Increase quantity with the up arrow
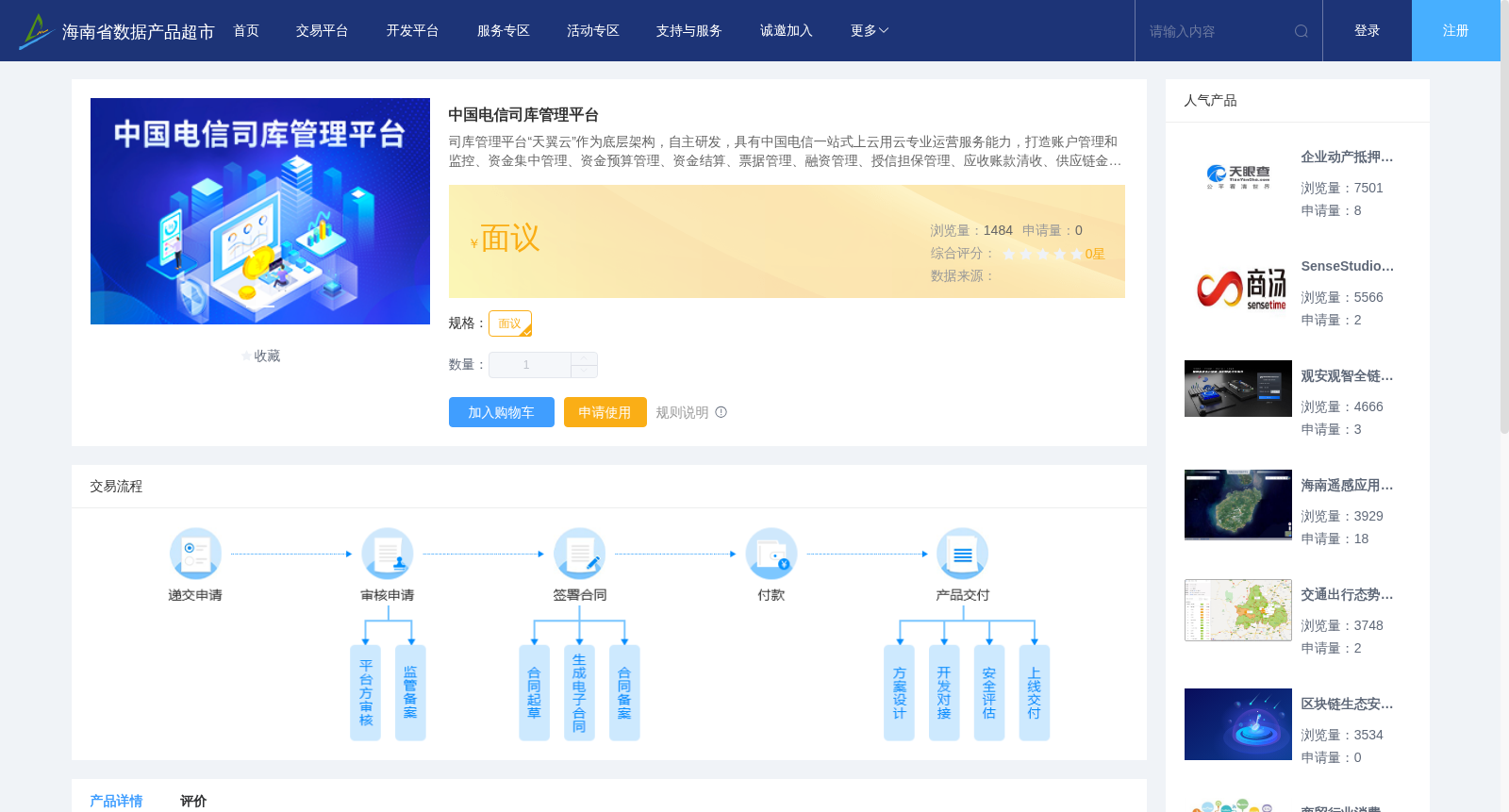The width and height of the screenshot is (1509, 812). point(584,358)
